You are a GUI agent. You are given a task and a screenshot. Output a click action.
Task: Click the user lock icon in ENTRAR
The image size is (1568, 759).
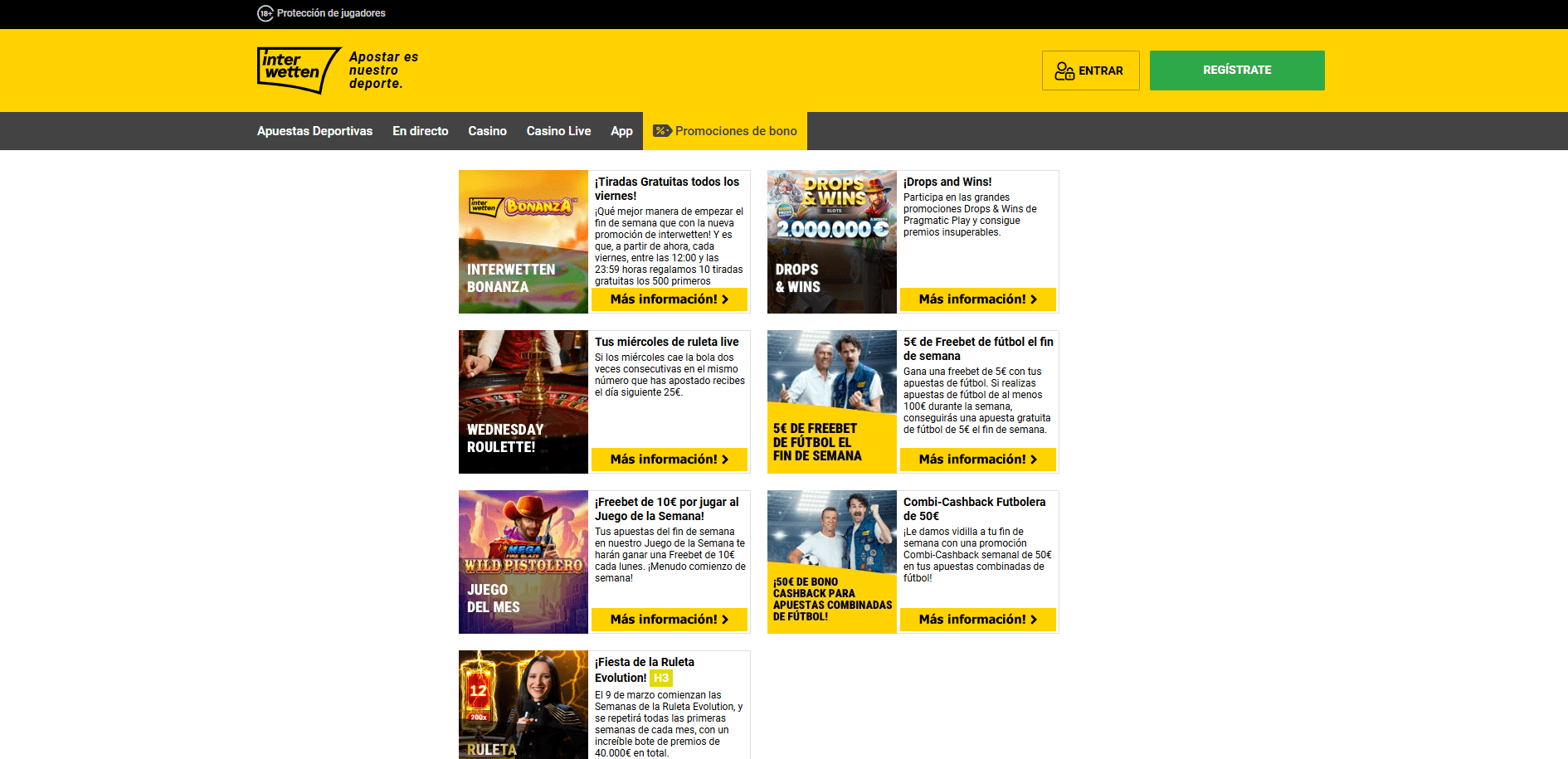(x=1064, y=71)
